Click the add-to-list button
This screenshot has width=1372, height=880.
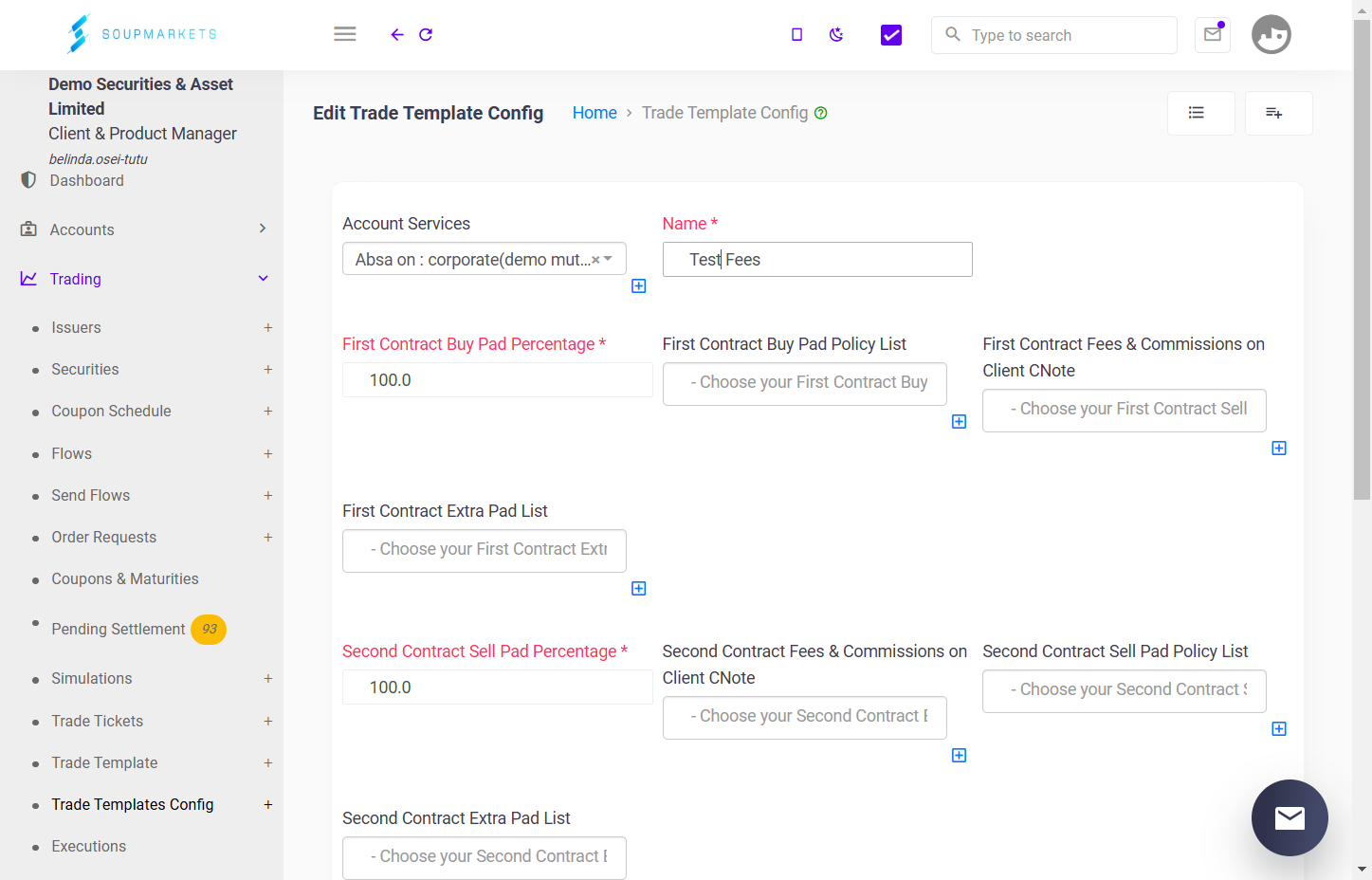pyautogui.click(x=1279, y=114)
